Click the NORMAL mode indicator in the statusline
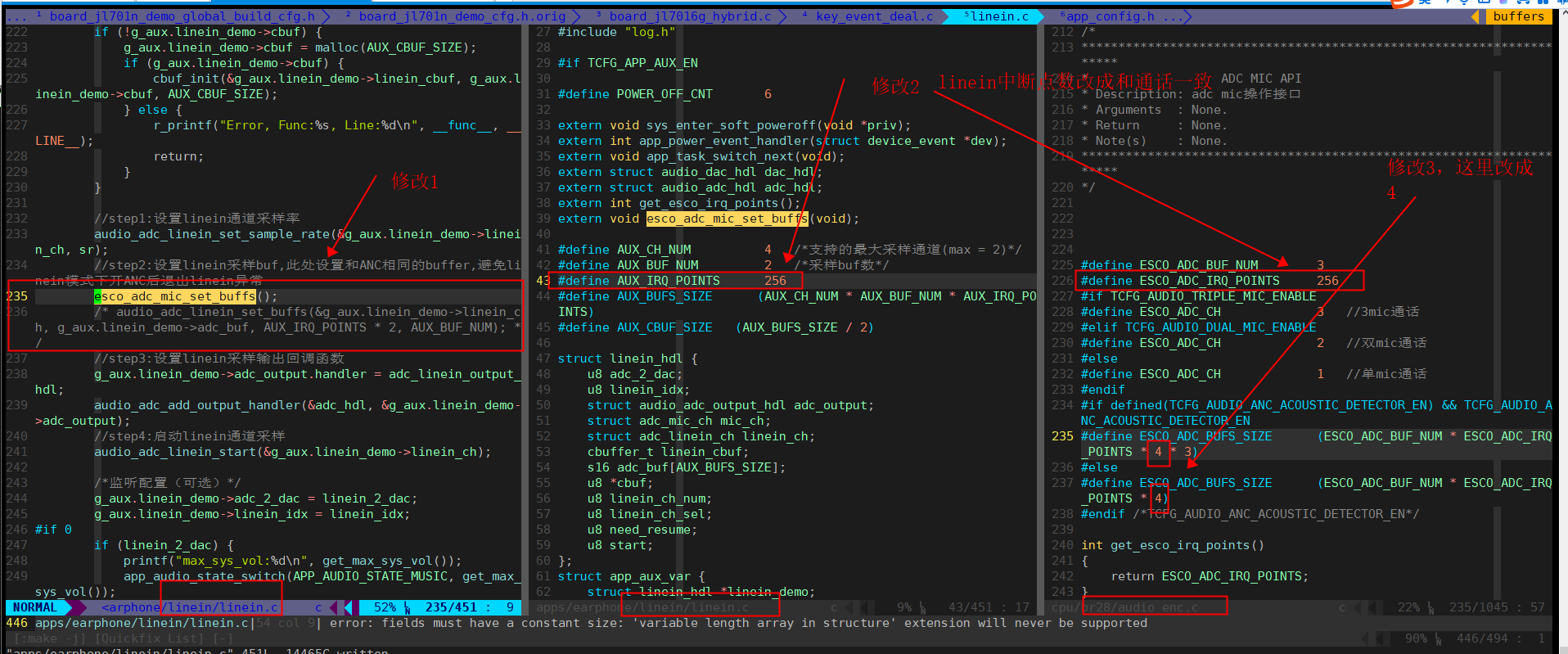Viewport: 1568px width, 654px height. (35, 607)
